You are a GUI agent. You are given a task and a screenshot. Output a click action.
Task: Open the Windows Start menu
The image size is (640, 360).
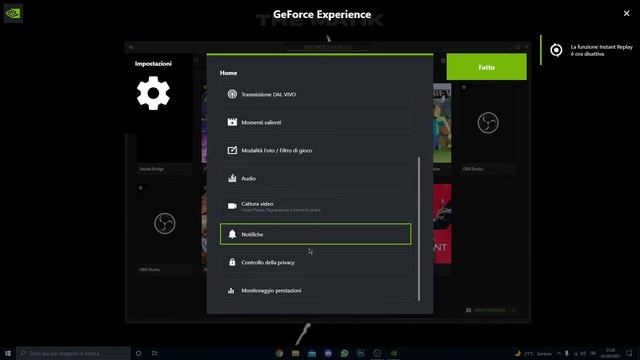point(8,353)
